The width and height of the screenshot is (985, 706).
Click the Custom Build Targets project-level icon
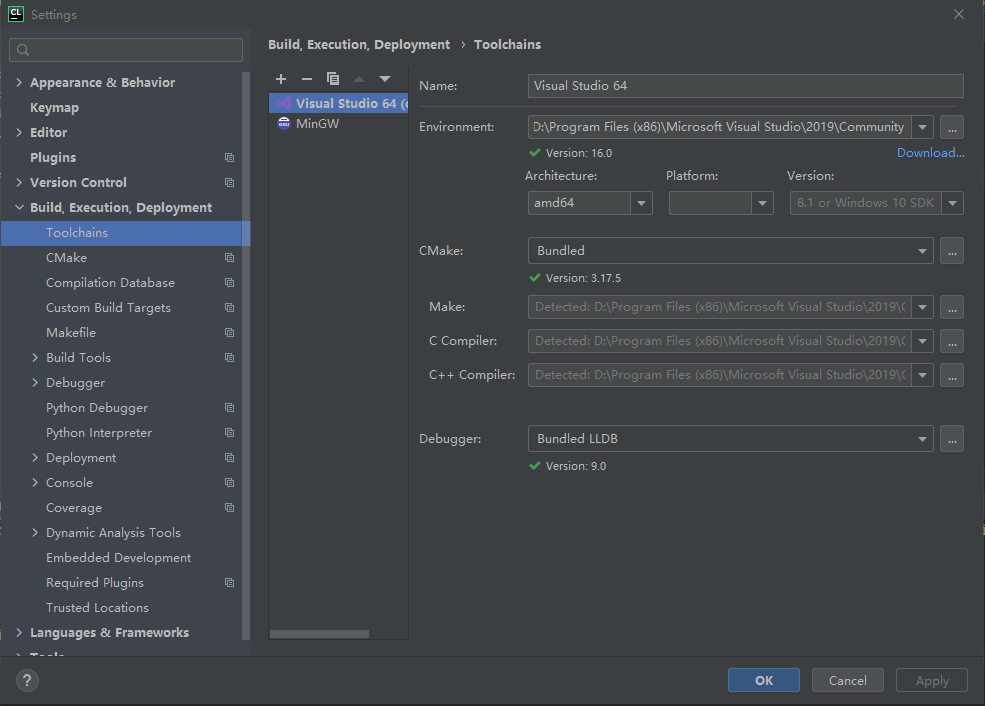[x=229, y=308]
